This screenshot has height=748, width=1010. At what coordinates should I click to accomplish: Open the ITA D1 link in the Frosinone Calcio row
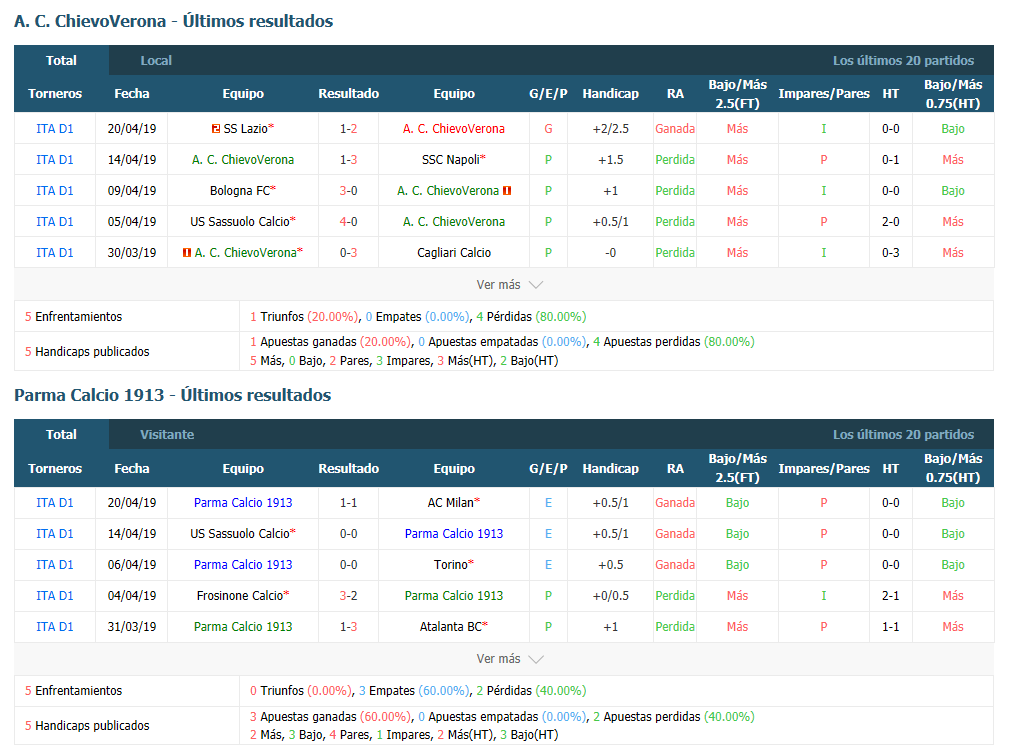pos(55,596)
